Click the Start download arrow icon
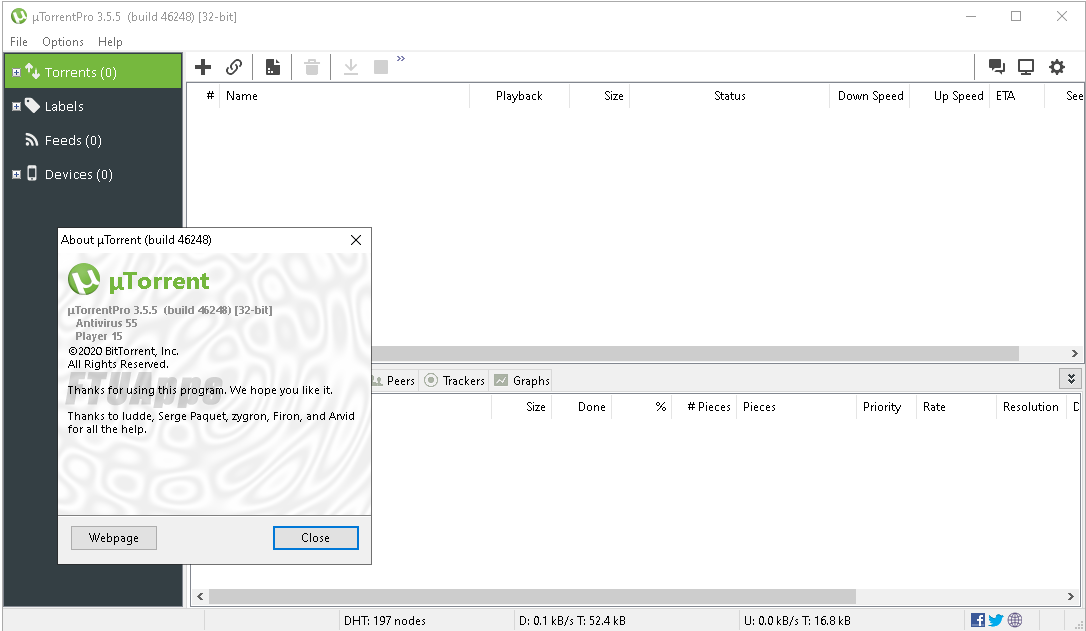Viewport: 1086px width, 631px height. coord(351,67)
